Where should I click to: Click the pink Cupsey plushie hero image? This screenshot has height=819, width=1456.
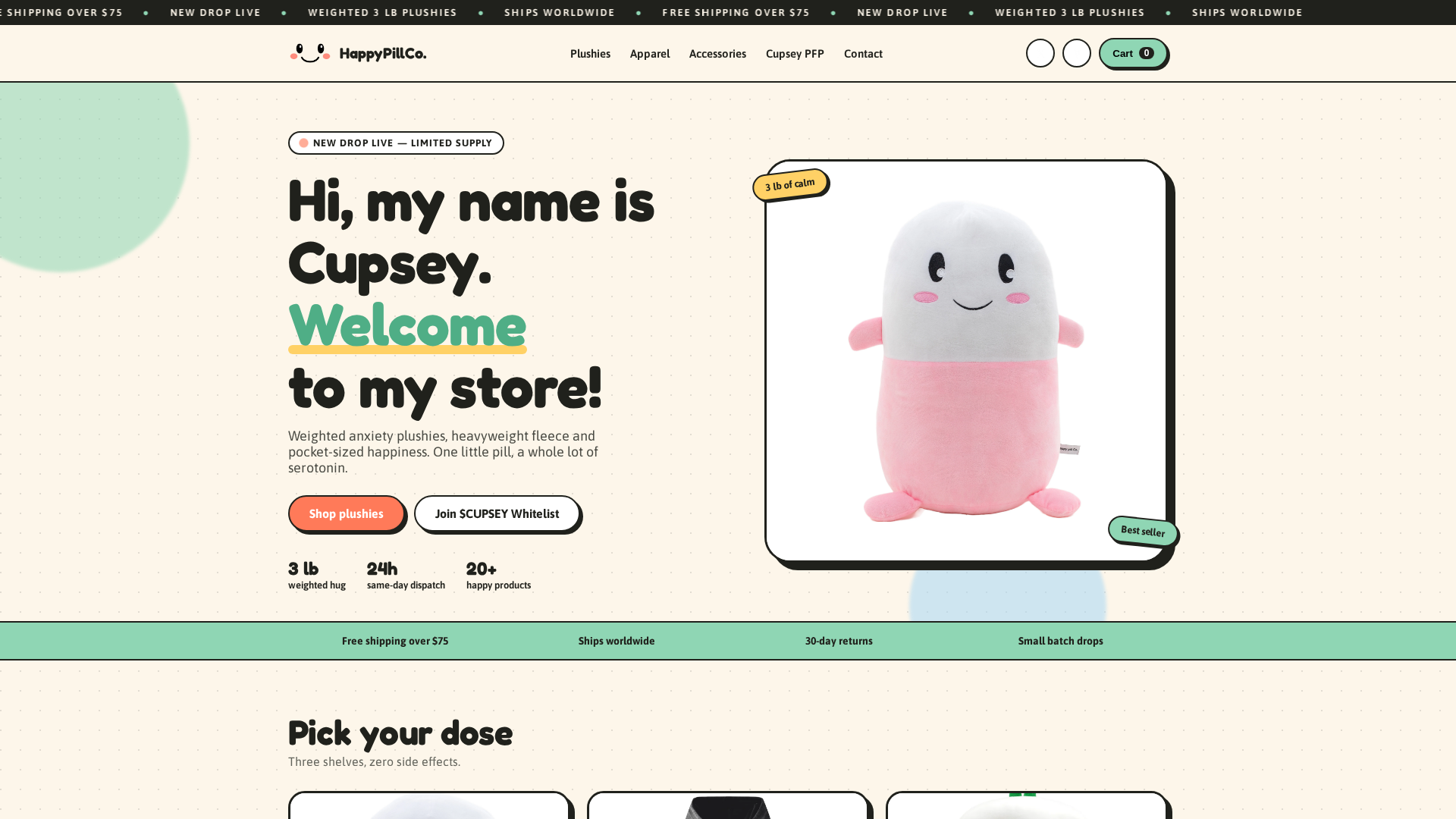[965, 361]
